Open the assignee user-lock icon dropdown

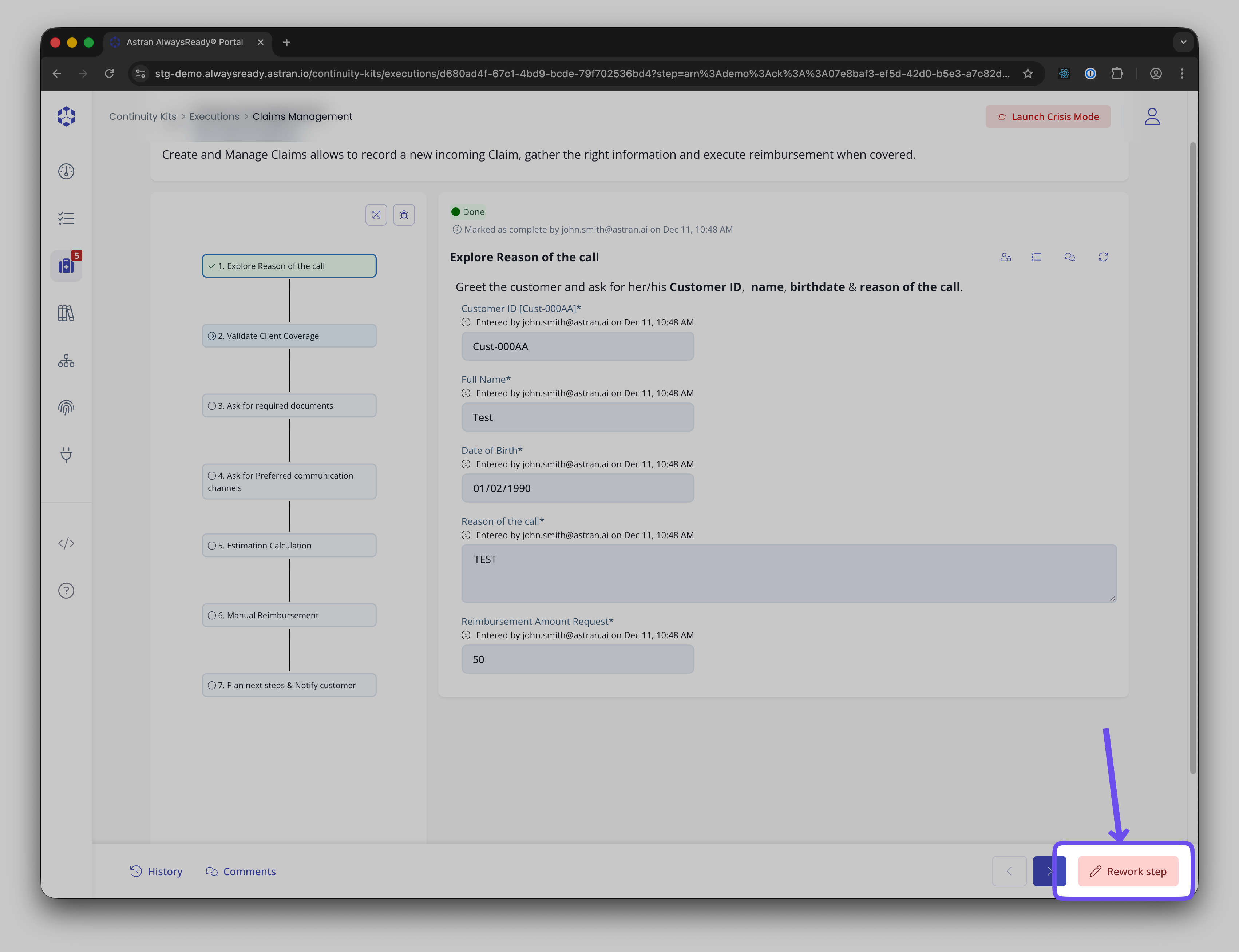(1006, 257)
